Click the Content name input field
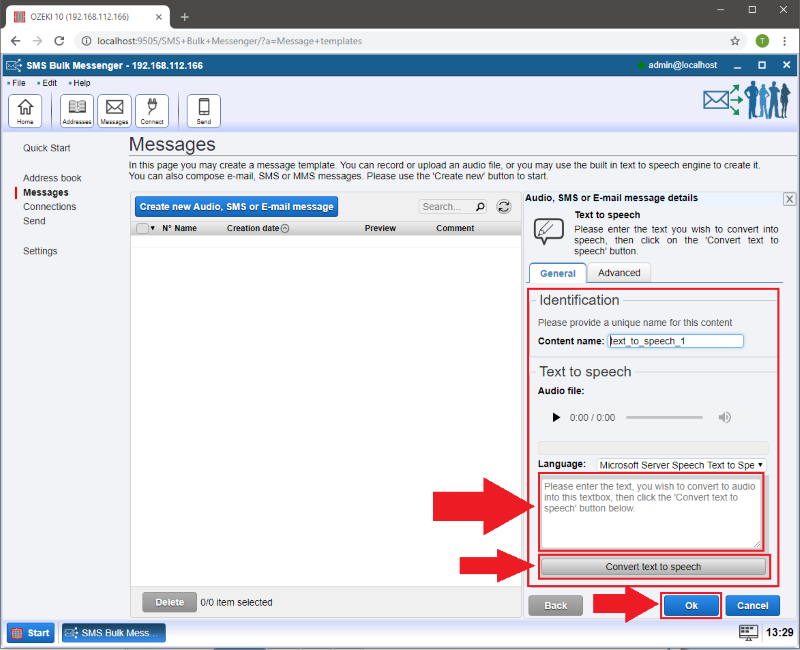The image size is (800, 650). point(676,341)
